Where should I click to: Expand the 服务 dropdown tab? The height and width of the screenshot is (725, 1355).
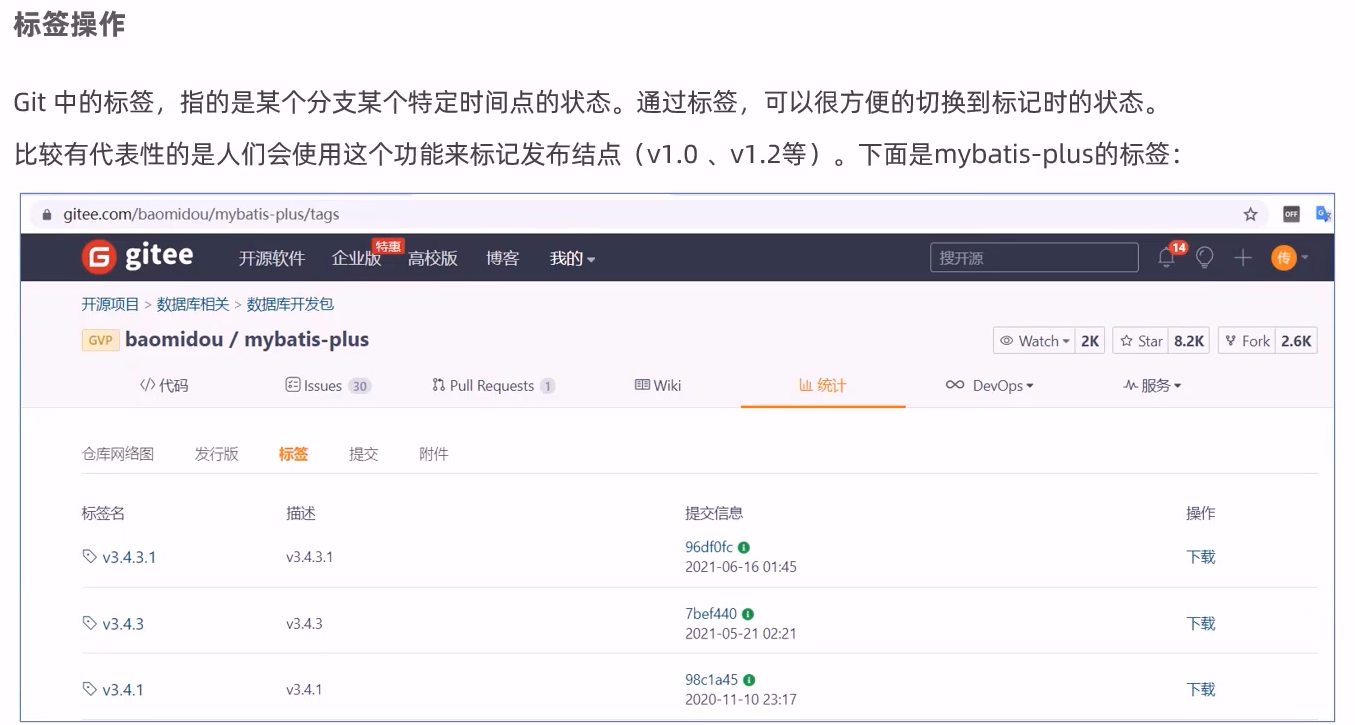[1152, 385]
